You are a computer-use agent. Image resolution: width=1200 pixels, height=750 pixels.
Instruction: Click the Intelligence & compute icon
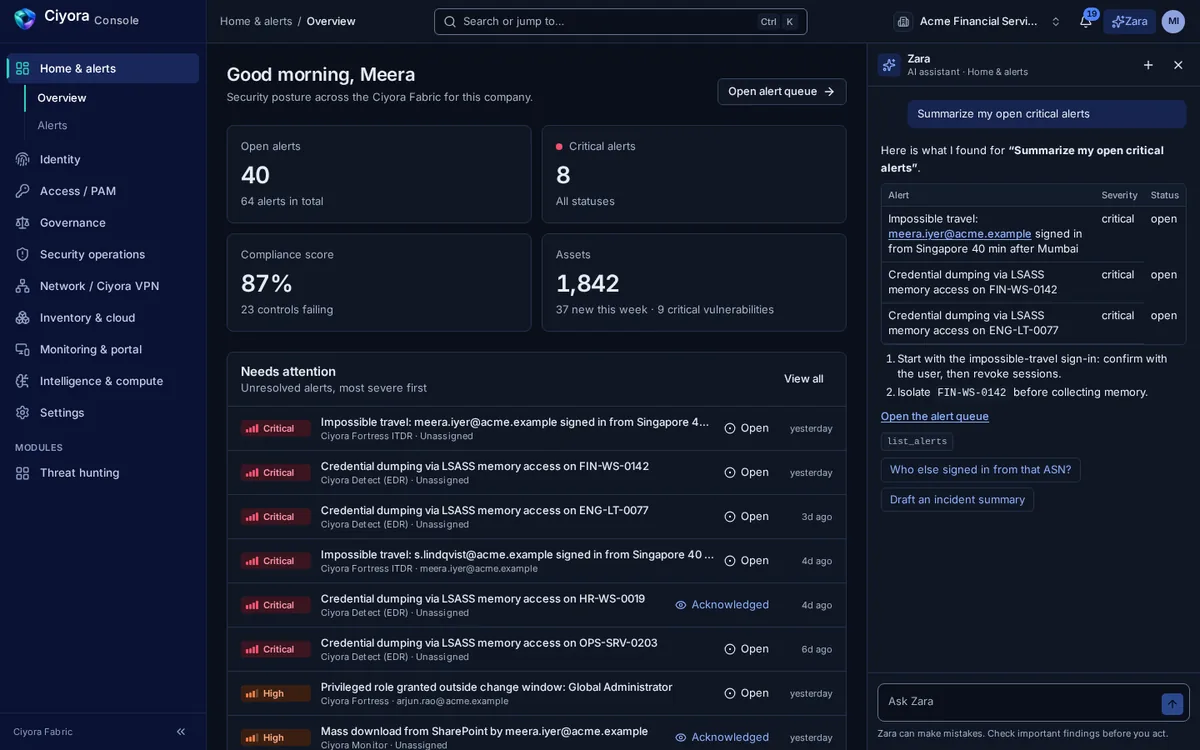[x=22, y=381]
